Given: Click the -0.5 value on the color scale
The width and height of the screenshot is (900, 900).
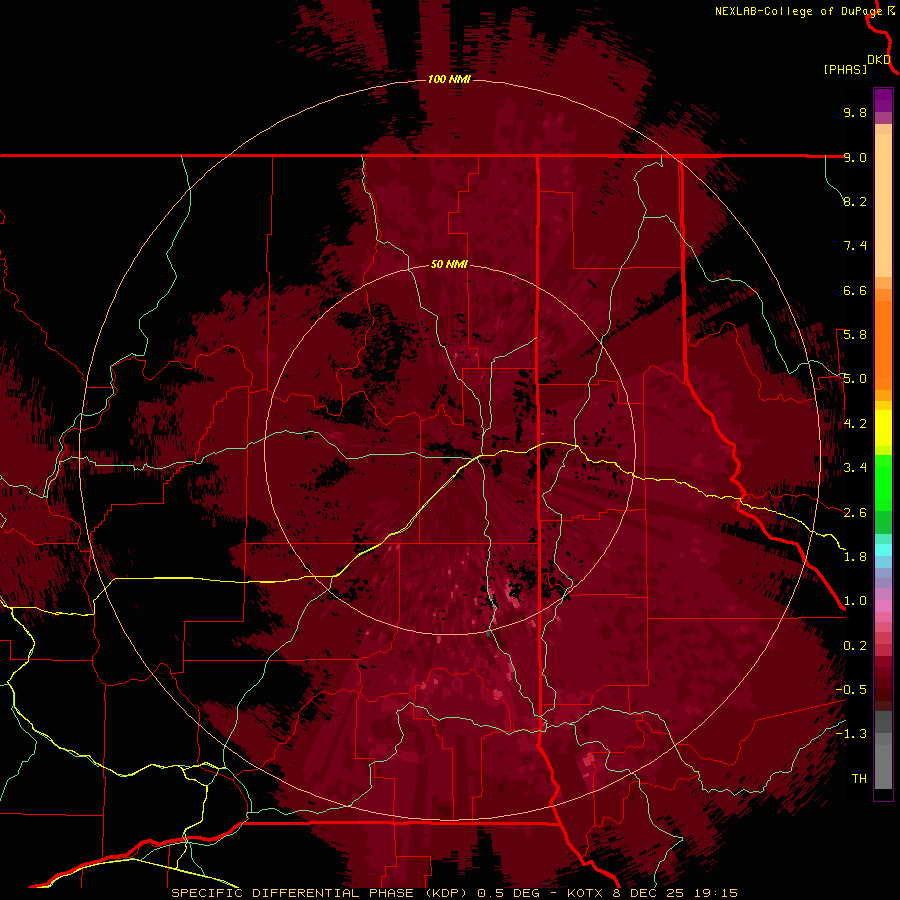Looking at the screenshot, I should pos(851,690).
